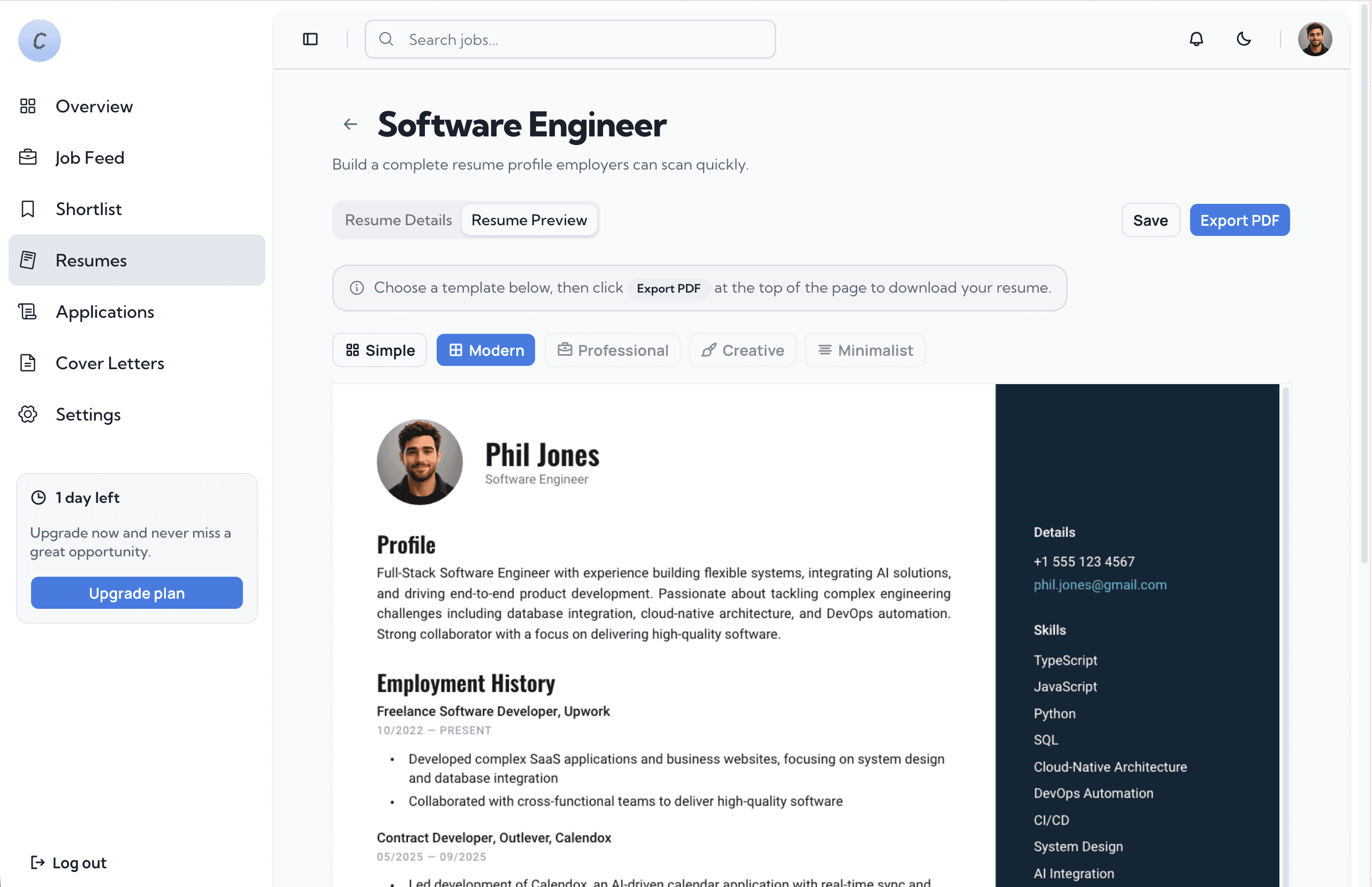Click Upgrade plan button

pyautogui.click(x=136, y=593)
